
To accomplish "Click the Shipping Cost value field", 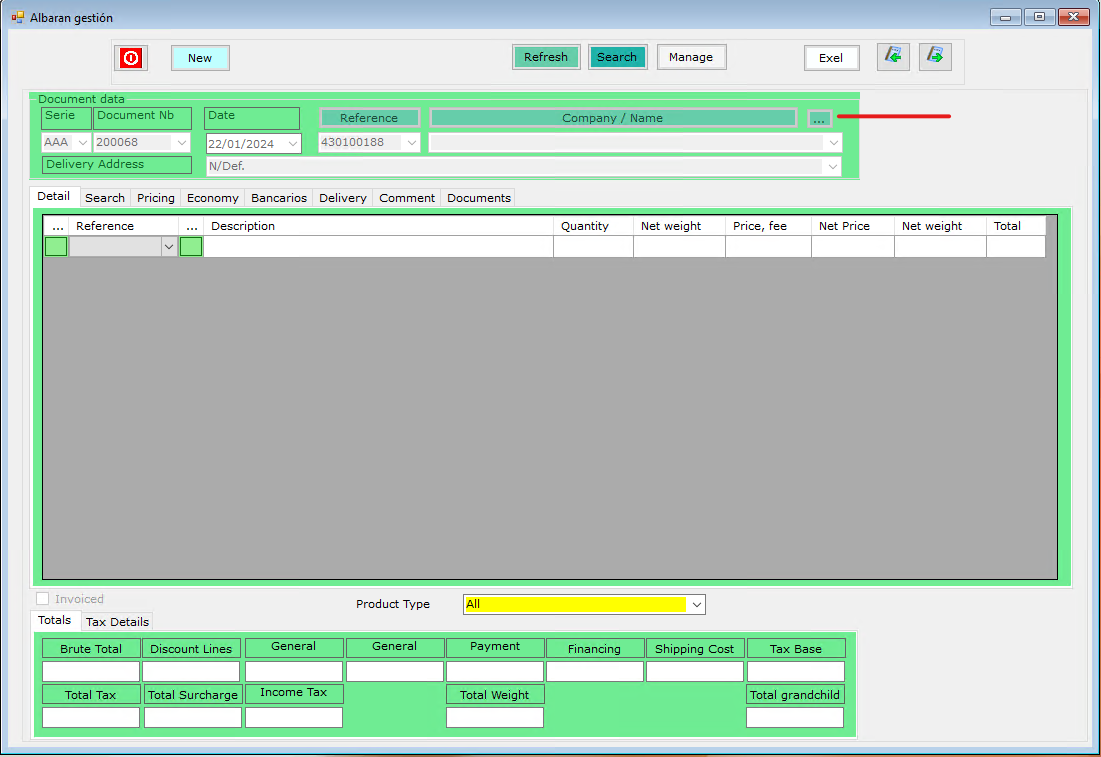I will click(x=695, y=671).
